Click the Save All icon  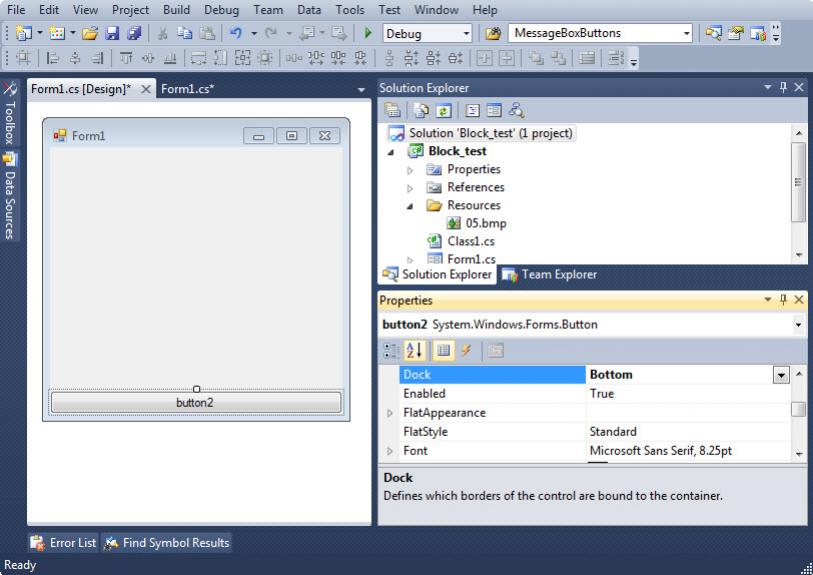coord(134,34)
